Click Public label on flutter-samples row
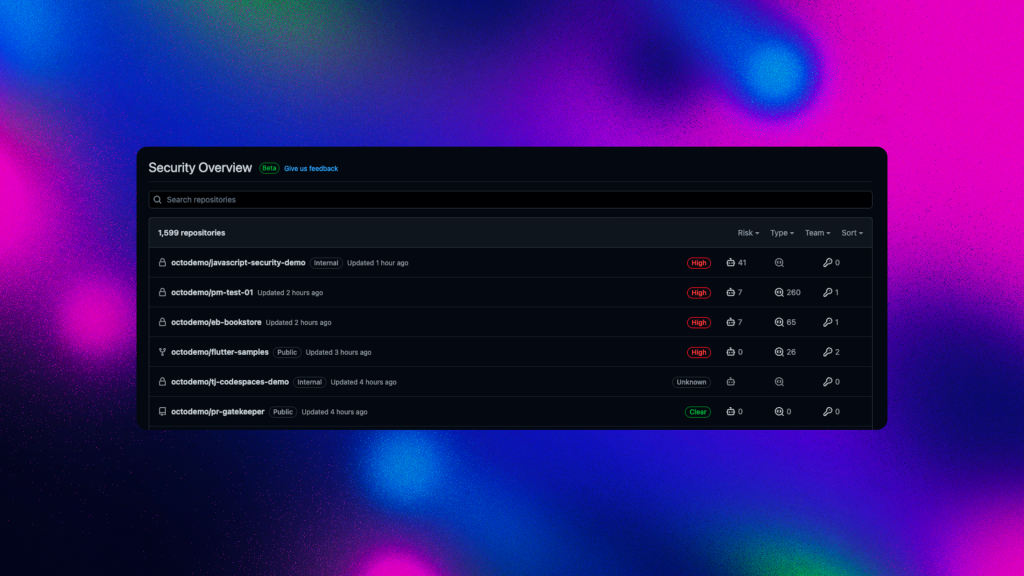Image resolution: width=1024 pixels, height=576 pixels. click(x=287, y=352)
